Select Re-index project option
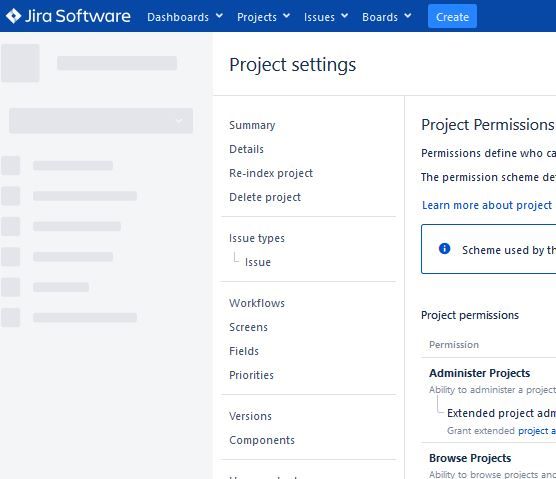This screenshot has height=479, width=556. point(271,173)
